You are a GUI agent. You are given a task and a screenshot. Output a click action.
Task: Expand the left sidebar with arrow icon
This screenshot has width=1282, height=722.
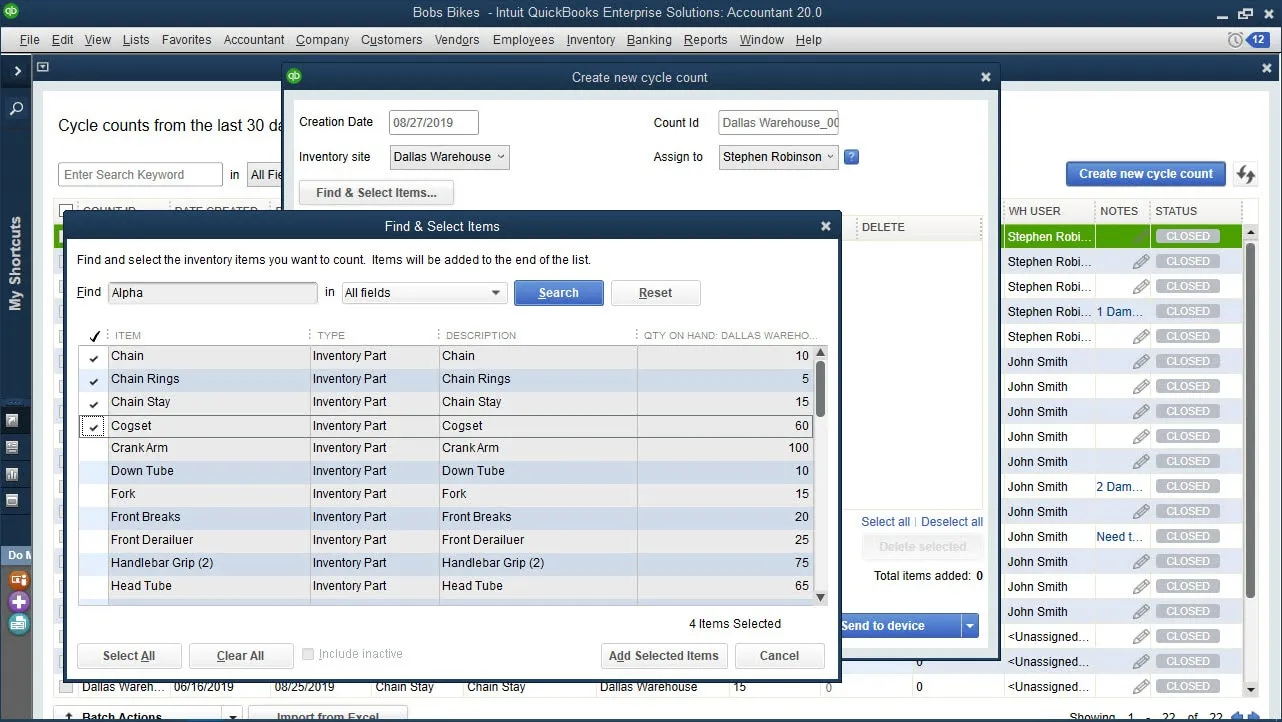16,71
